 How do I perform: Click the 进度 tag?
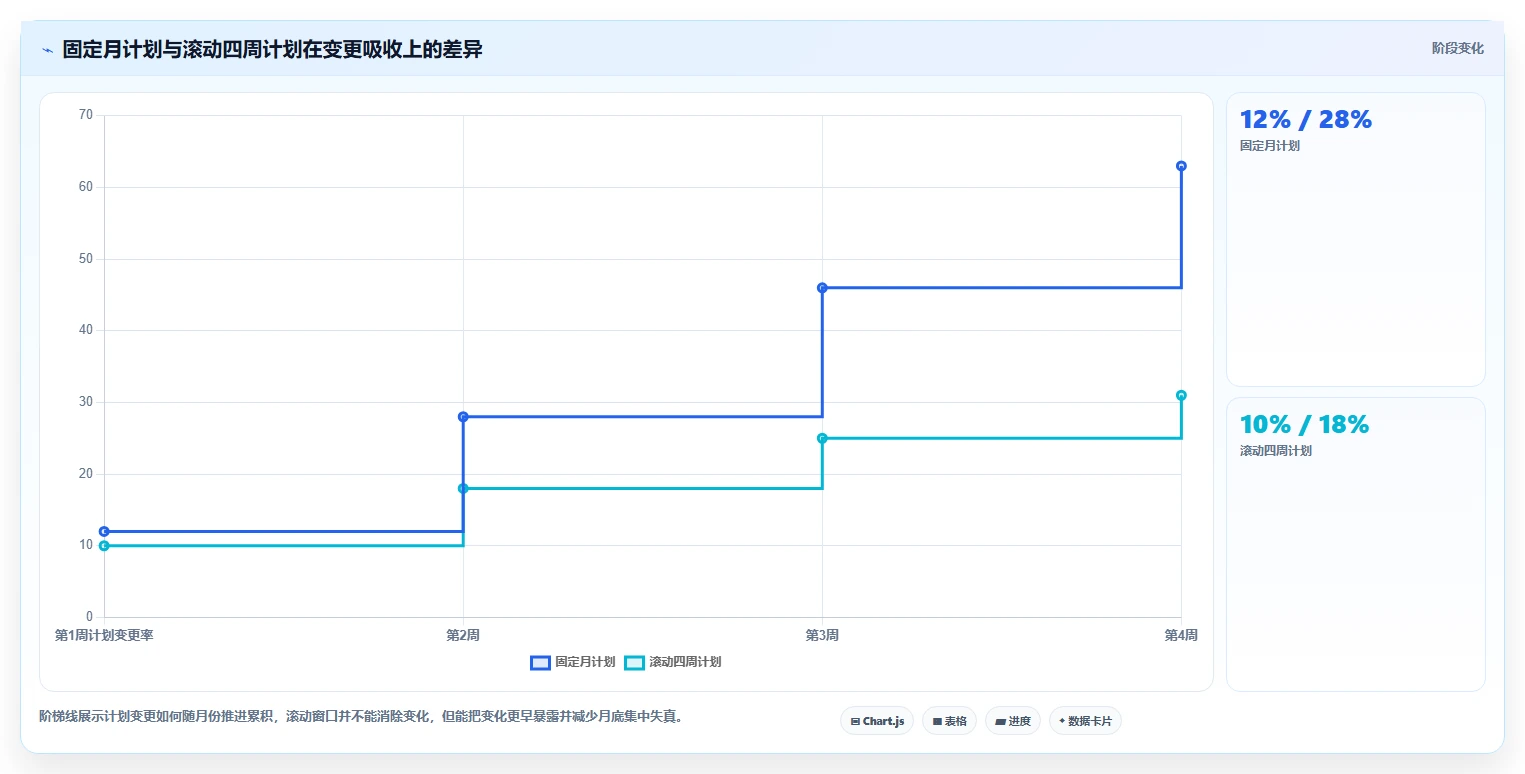pos(1013,721)
